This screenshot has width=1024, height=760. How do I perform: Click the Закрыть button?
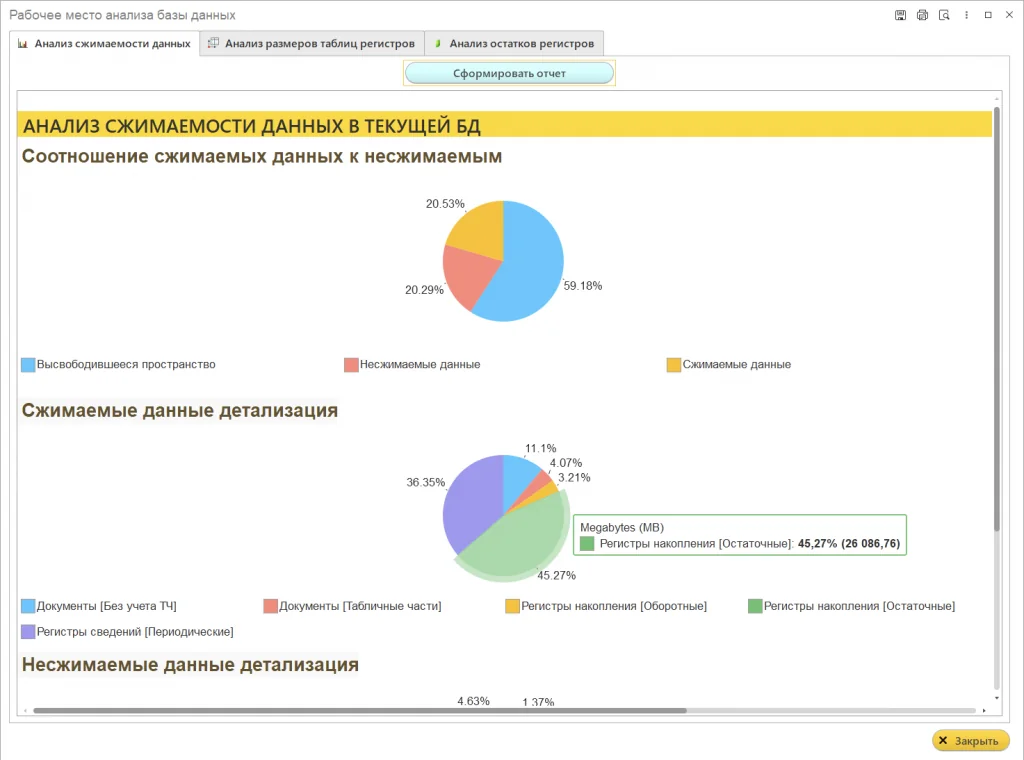[970, 740]
